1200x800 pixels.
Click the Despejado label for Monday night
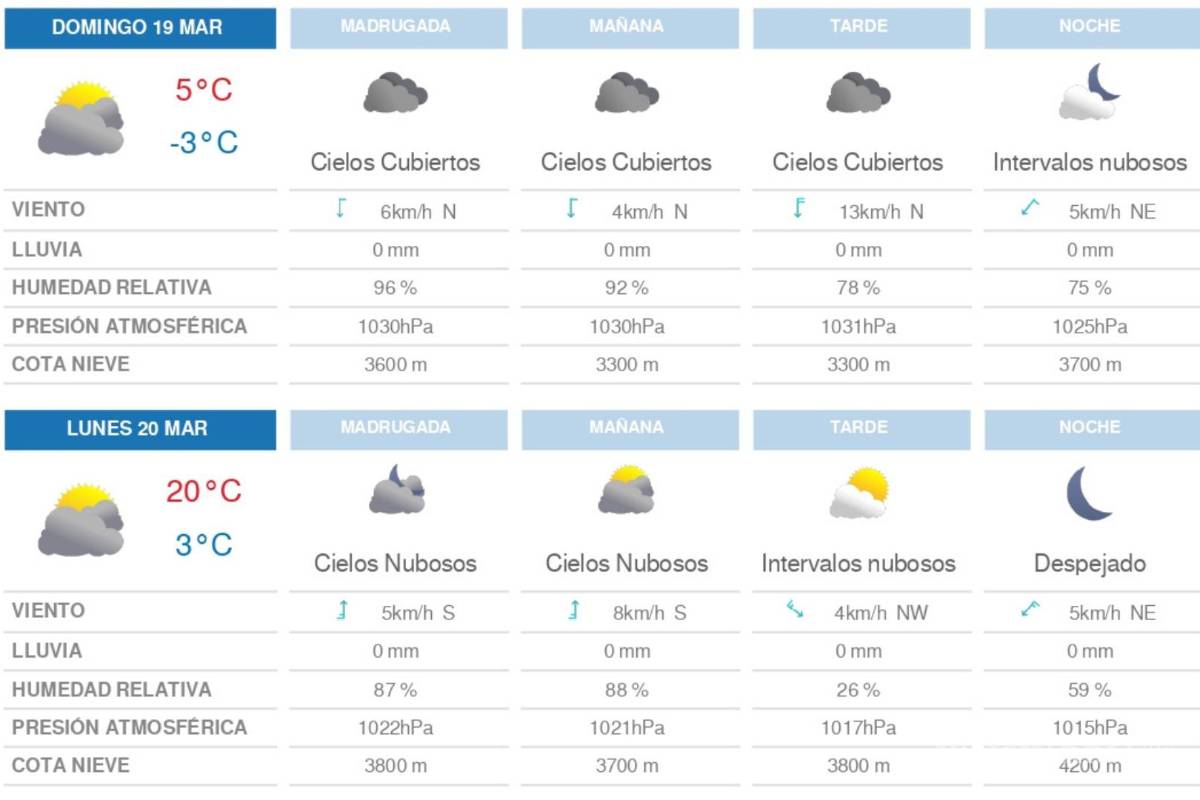pyautogui.click(x=1089, y=562)
